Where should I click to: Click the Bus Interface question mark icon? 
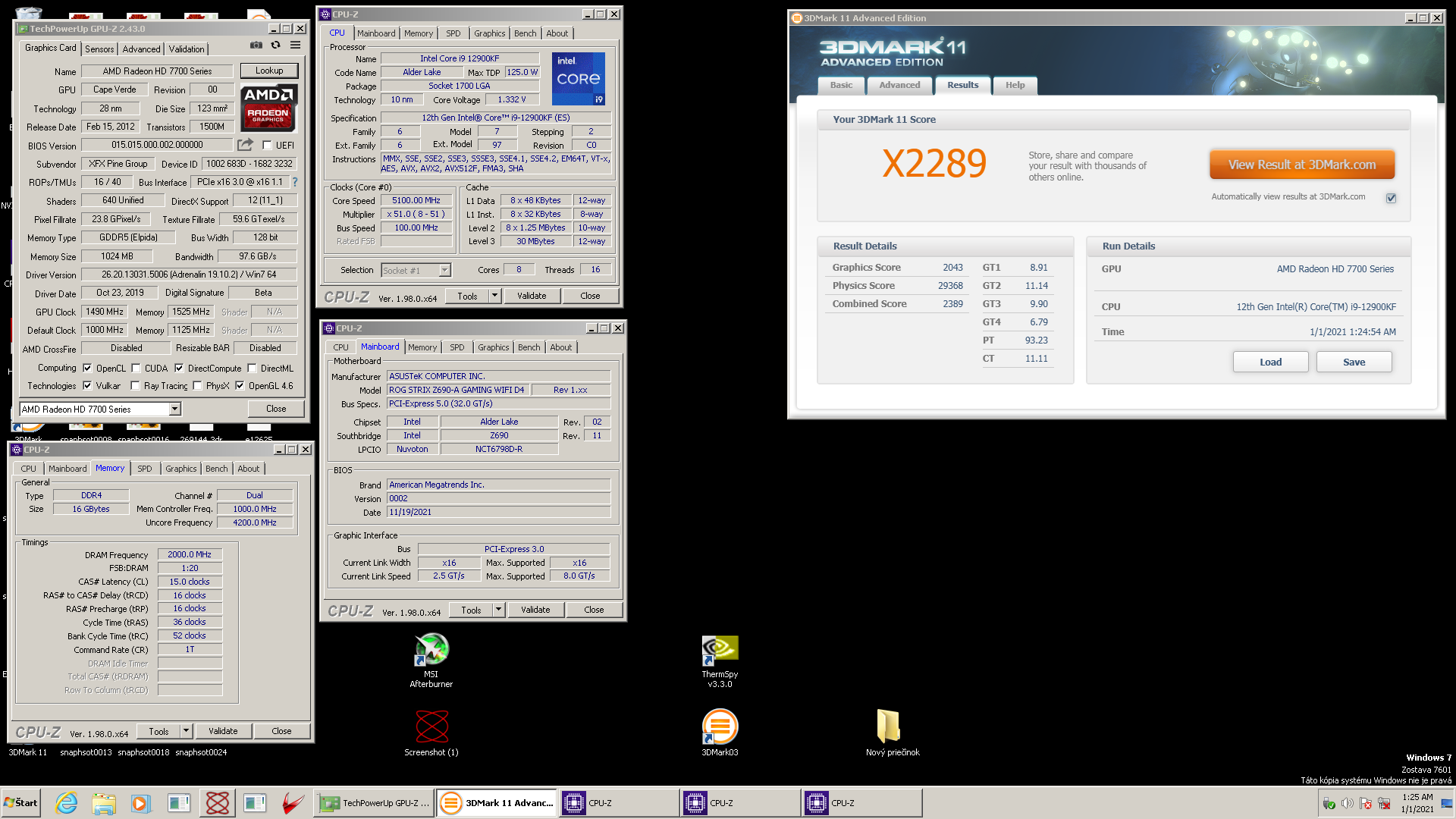click(295, 182)
